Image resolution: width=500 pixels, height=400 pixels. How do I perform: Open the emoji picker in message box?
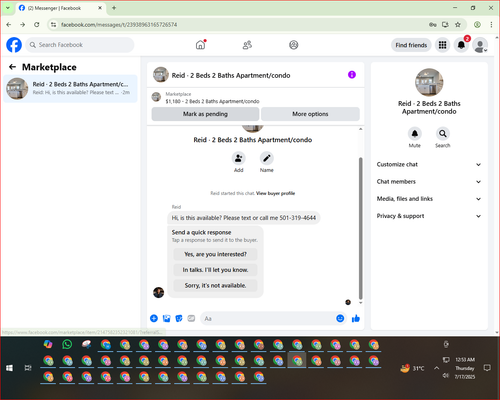coord(340,318)
